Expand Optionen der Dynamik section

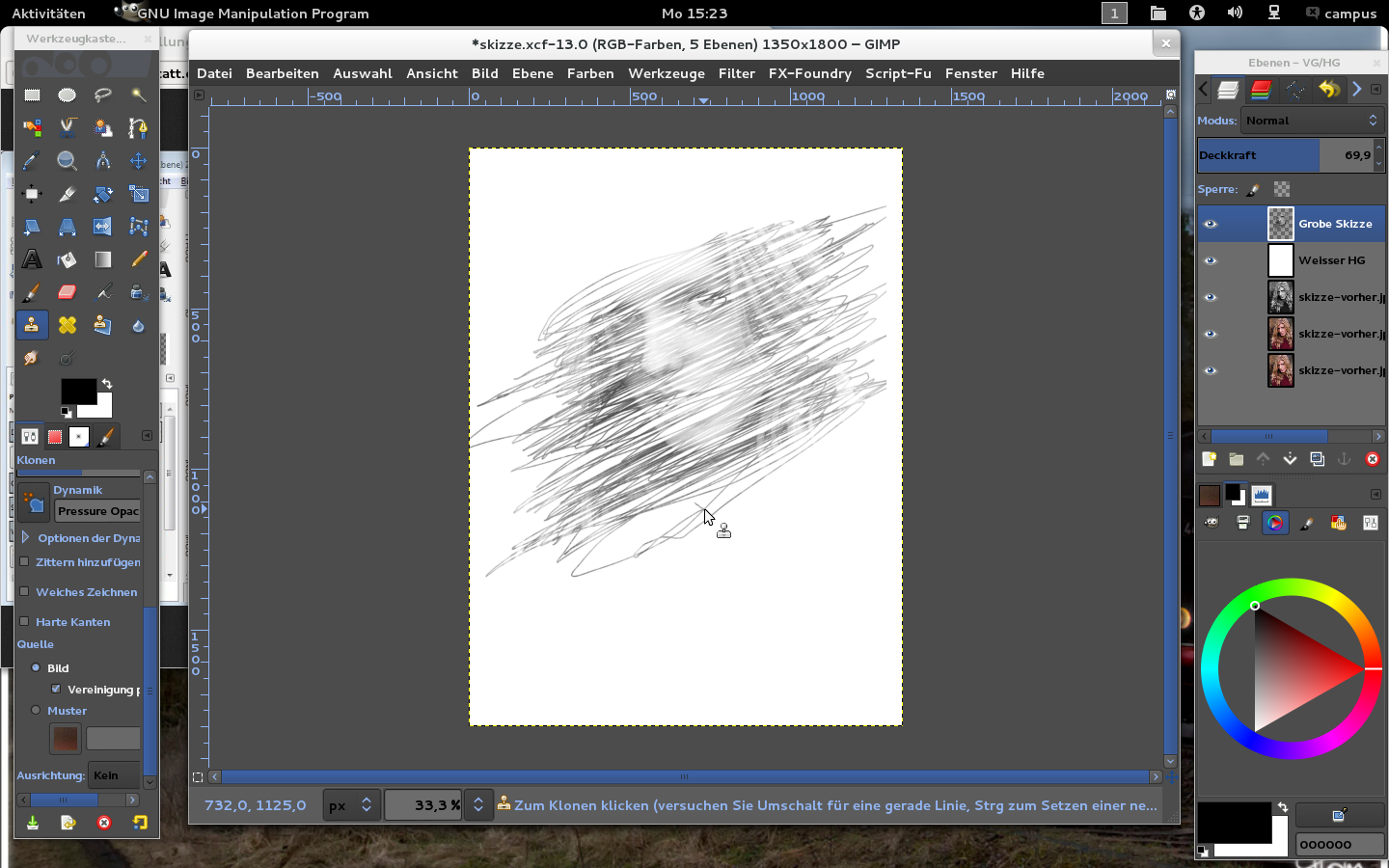tap(26, 538)
